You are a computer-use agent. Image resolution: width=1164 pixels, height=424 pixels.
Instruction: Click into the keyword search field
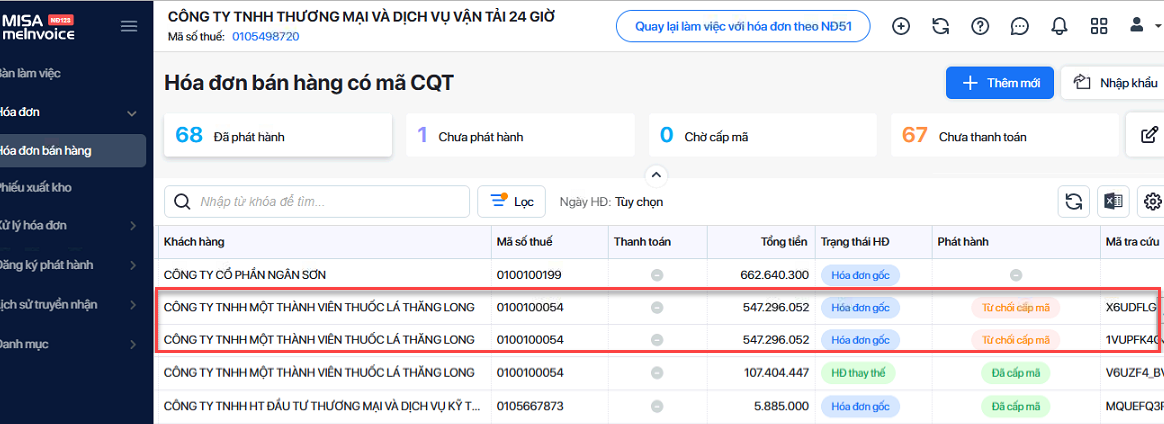pos(317,201)
